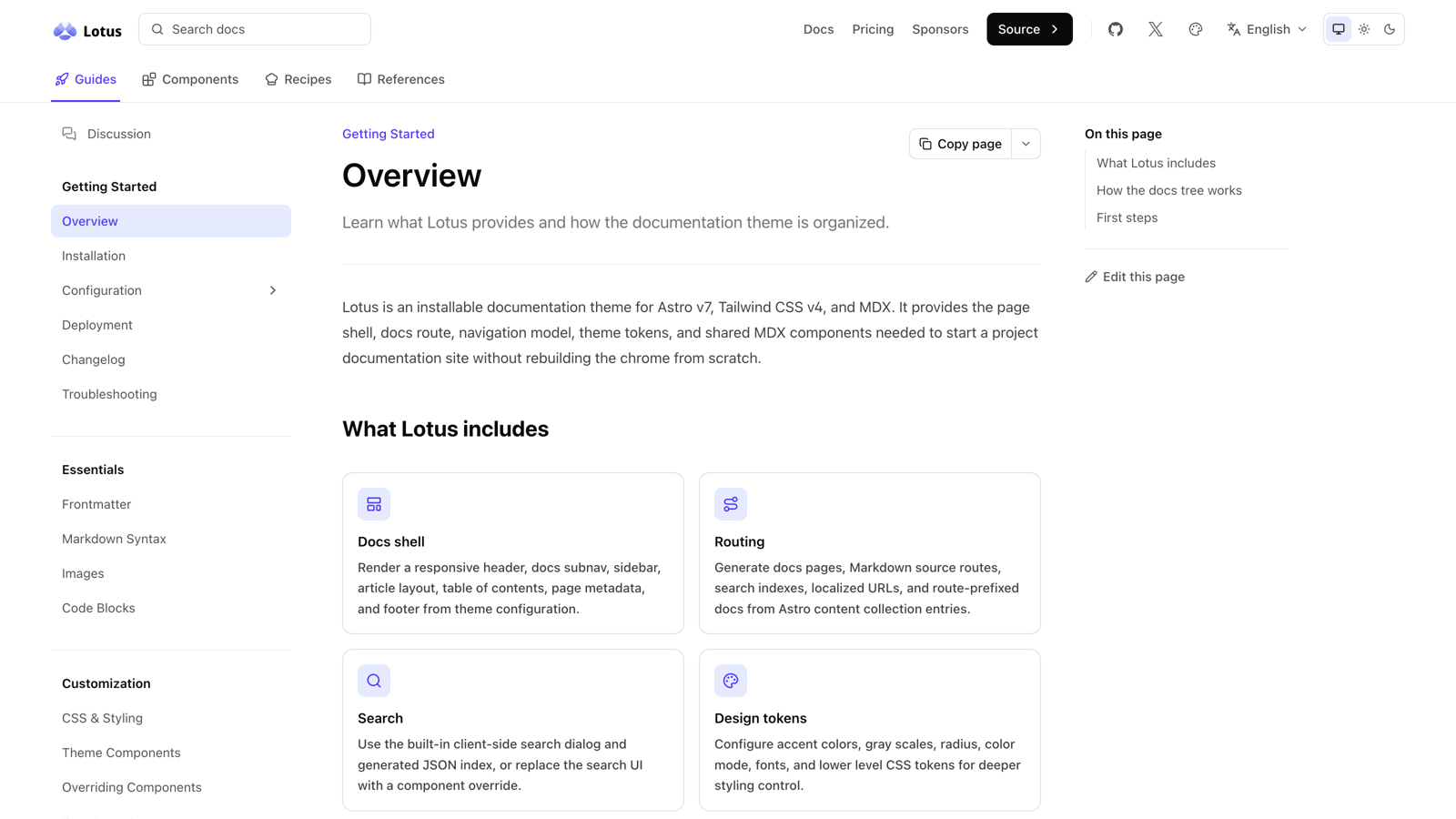Click the Routing card title
The width and height of the screenshot is (1456, 819).
click(x=740, y=541)
